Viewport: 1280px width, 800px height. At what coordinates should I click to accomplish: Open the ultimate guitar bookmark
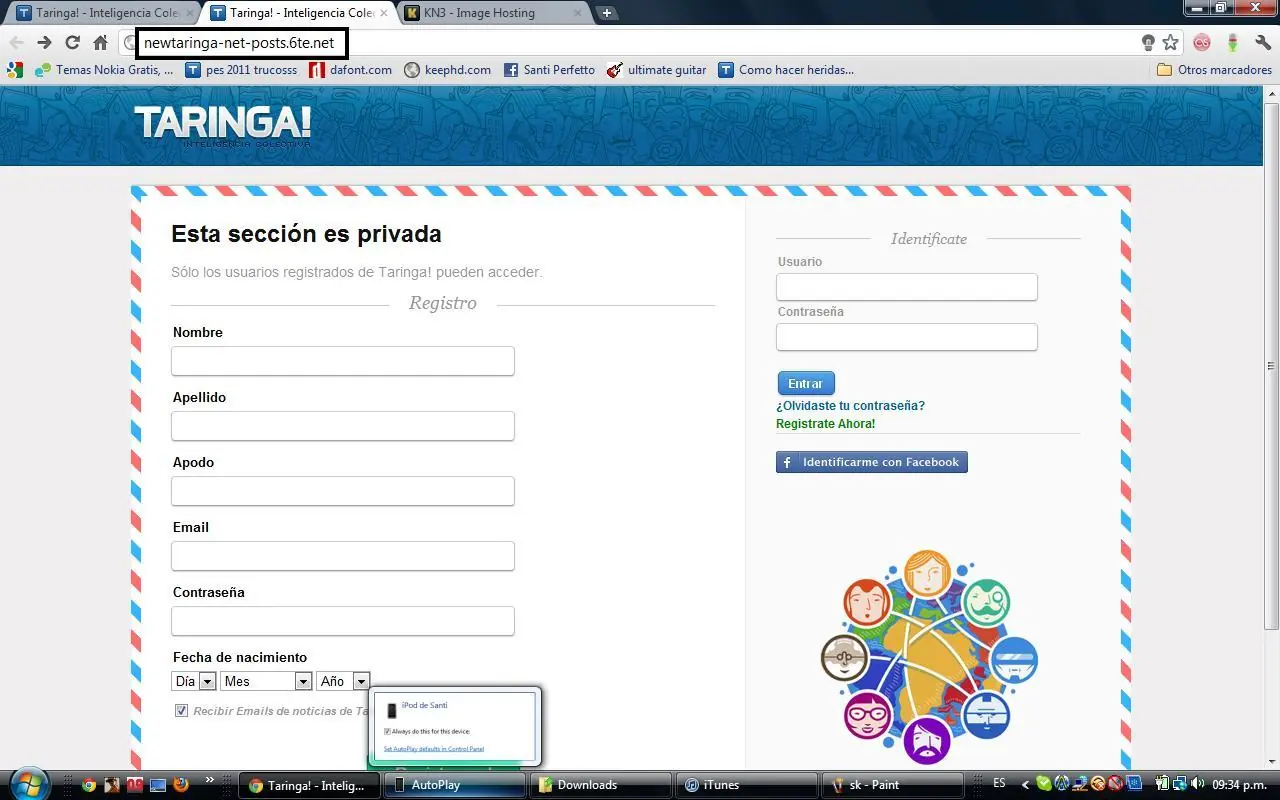[657, 70]
